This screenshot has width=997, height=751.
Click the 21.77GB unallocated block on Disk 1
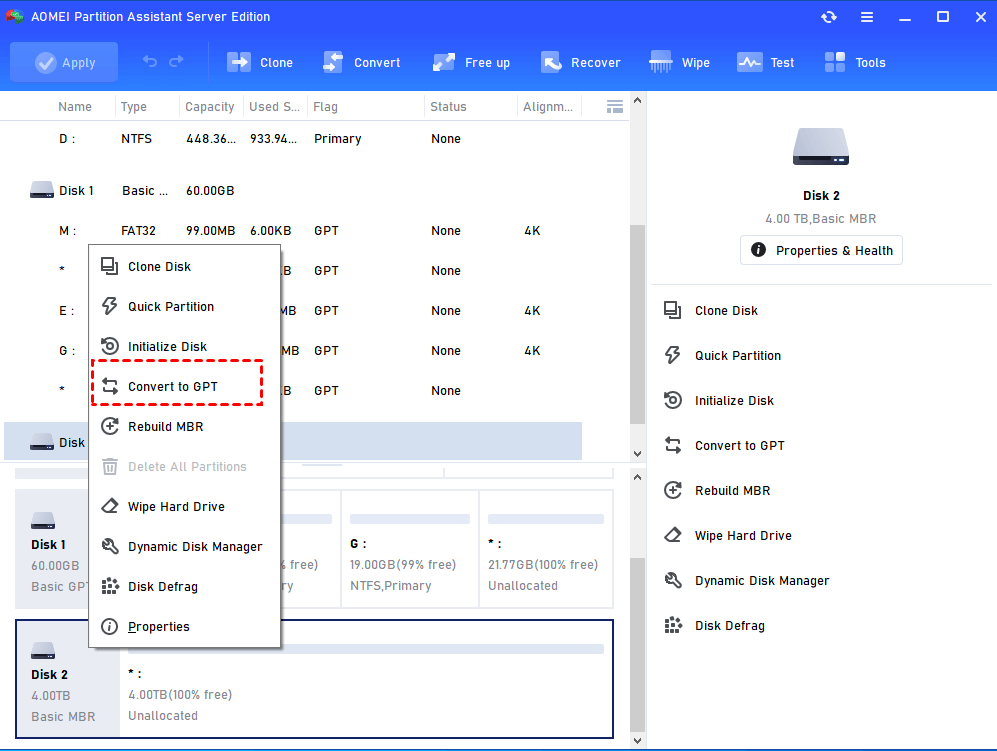[546, 549]
